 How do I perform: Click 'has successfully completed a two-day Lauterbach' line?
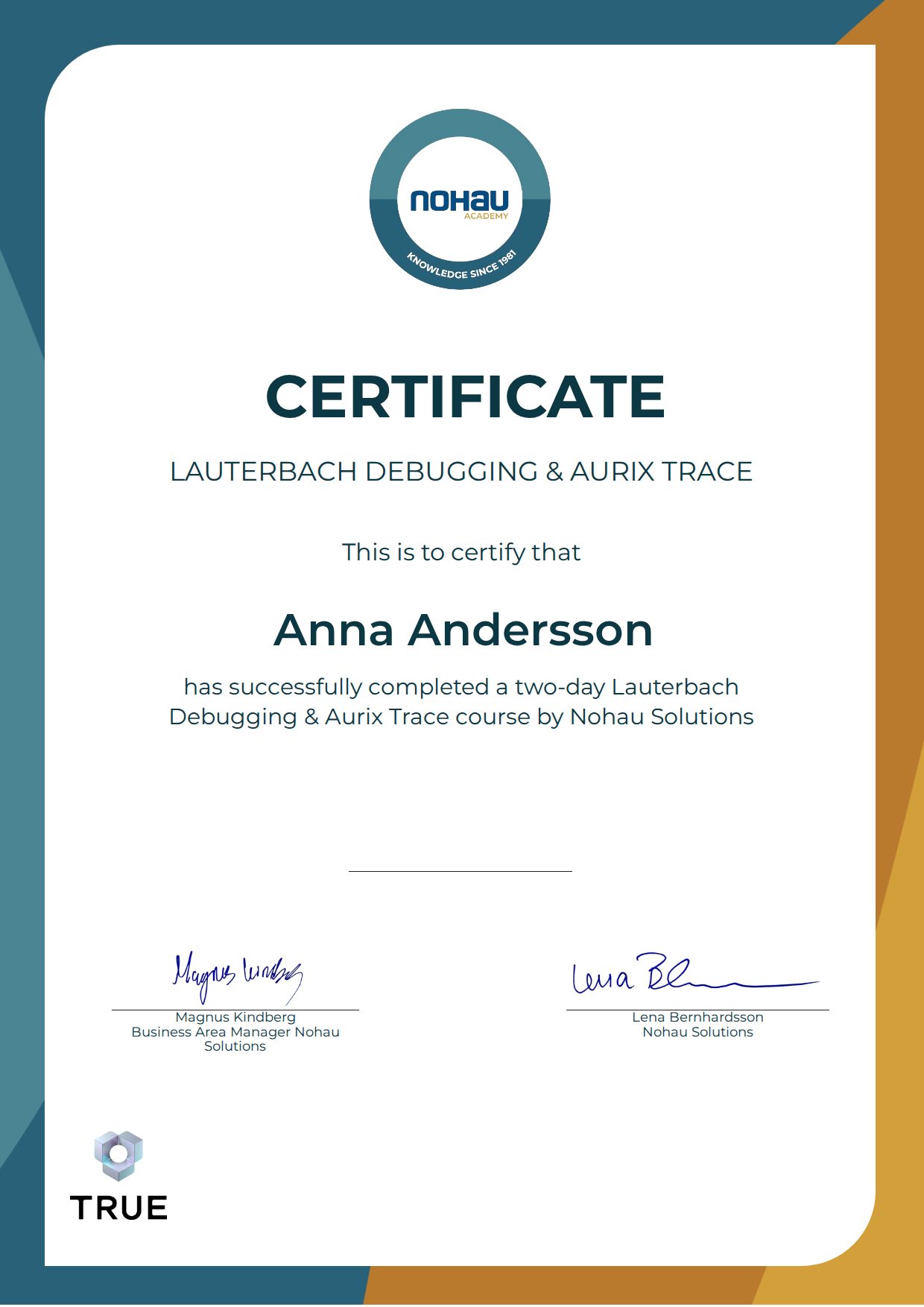point(461,687)
